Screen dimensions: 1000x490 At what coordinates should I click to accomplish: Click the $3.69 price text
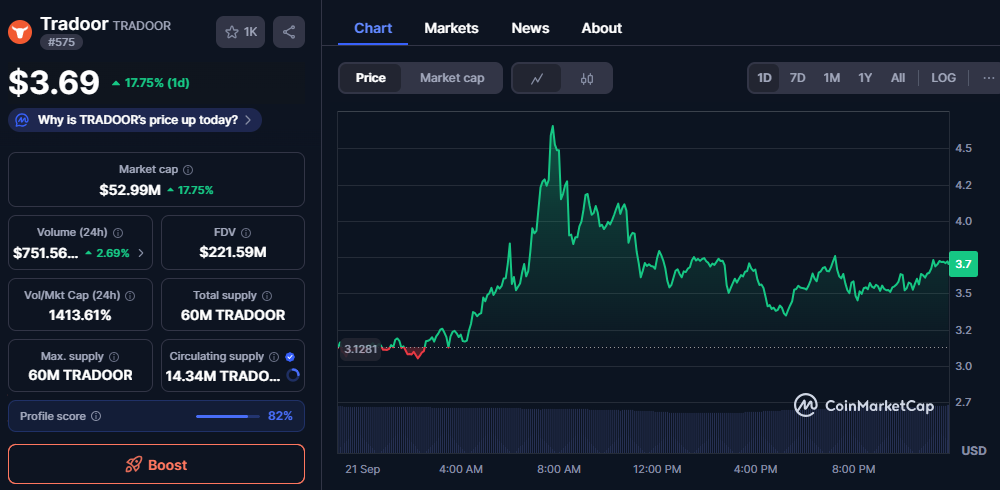tap(54, 82)
